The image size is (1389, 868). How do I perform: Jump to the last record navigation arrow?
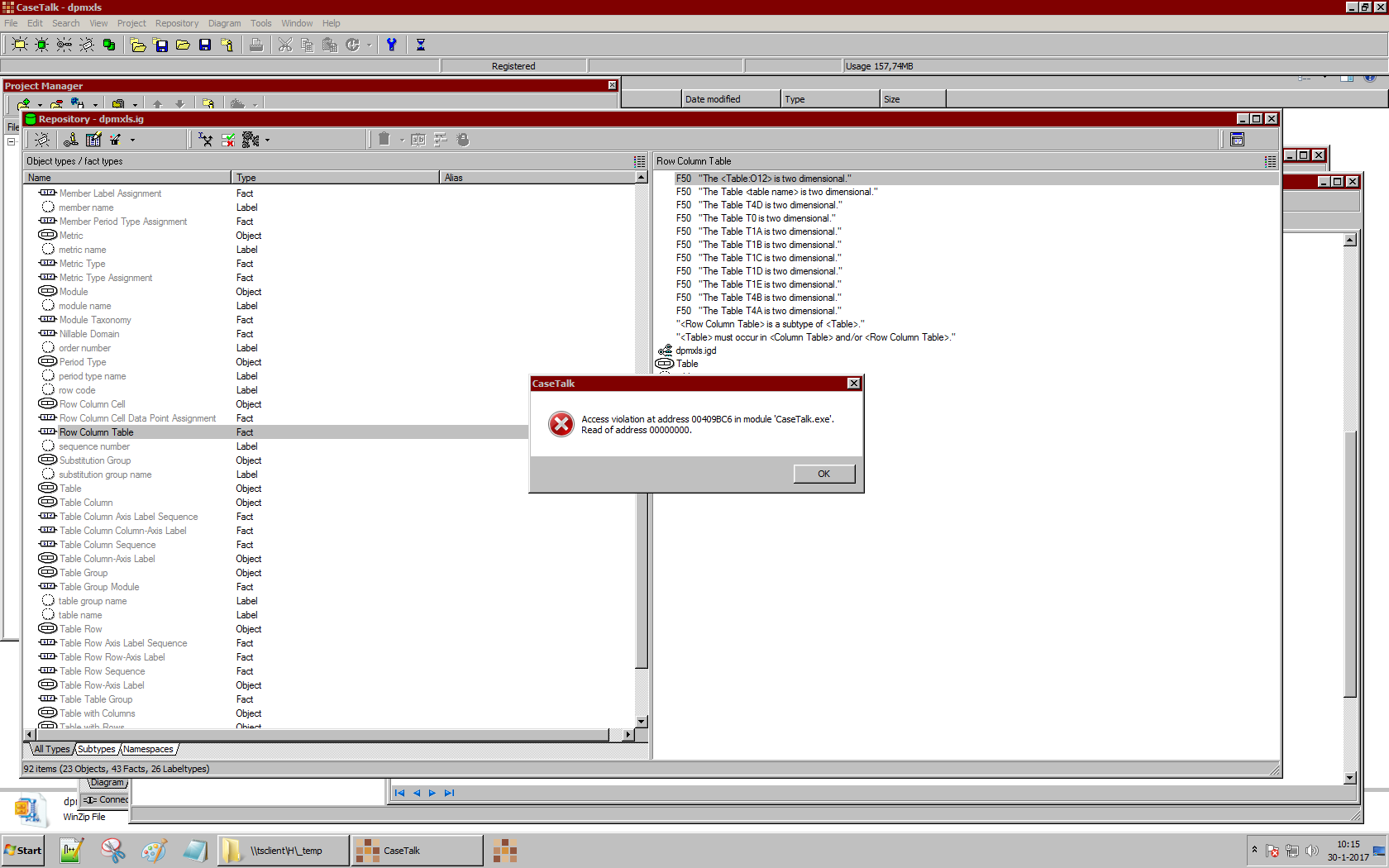[449, 793]
